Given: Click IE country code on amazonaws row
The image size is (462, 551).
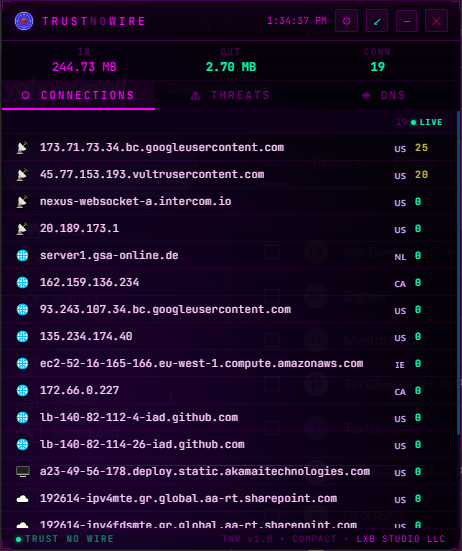Looking at the screenshot, I should (400, 365).
